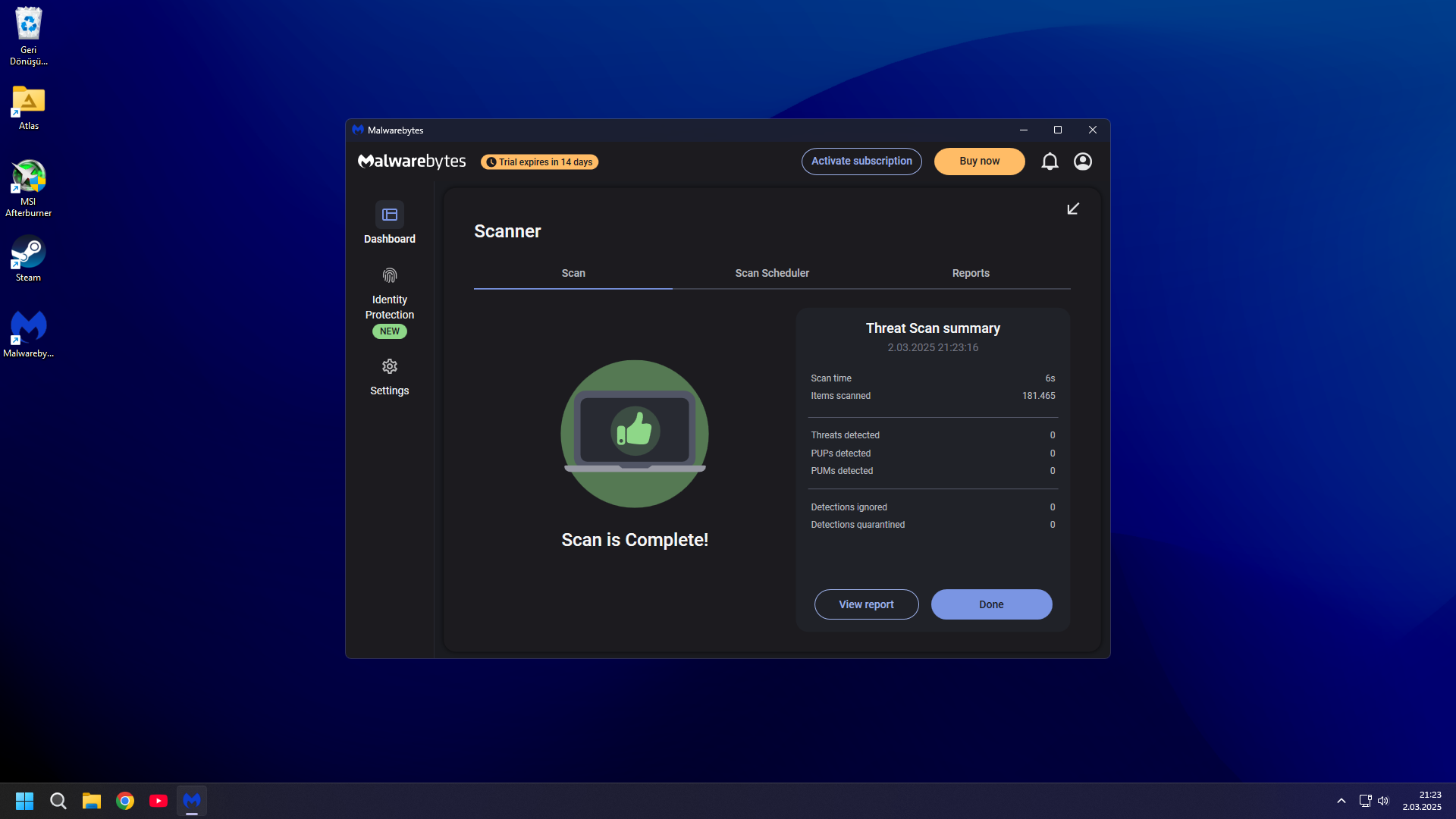Click the notifications bell icon

click(x=1050, y=162)
